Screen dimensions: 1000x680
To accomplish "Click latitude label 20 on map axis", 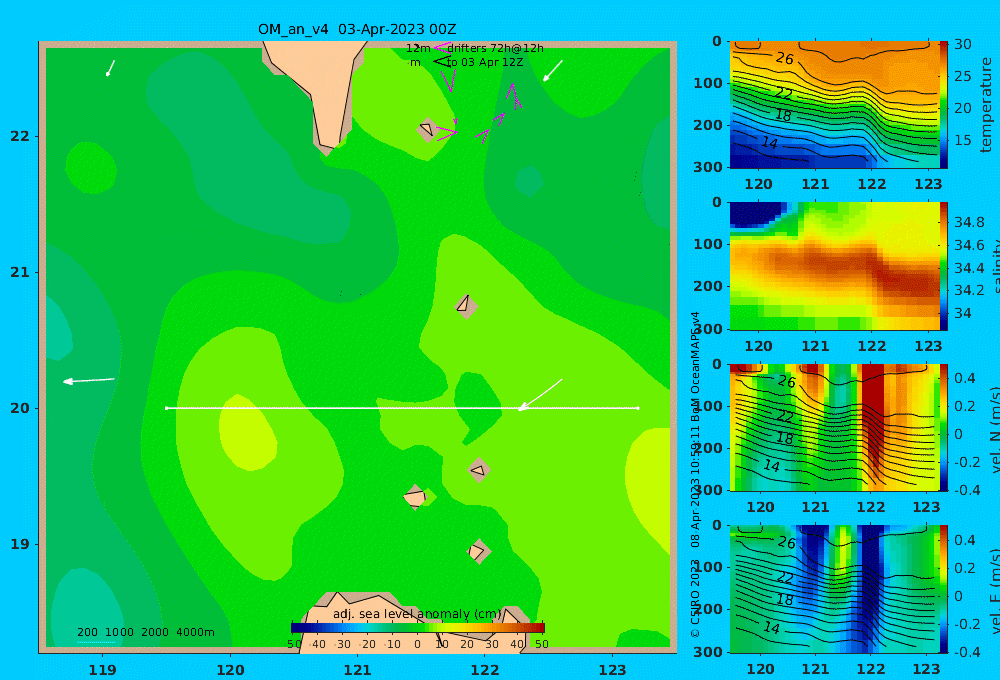I will [x=20, y=408].
